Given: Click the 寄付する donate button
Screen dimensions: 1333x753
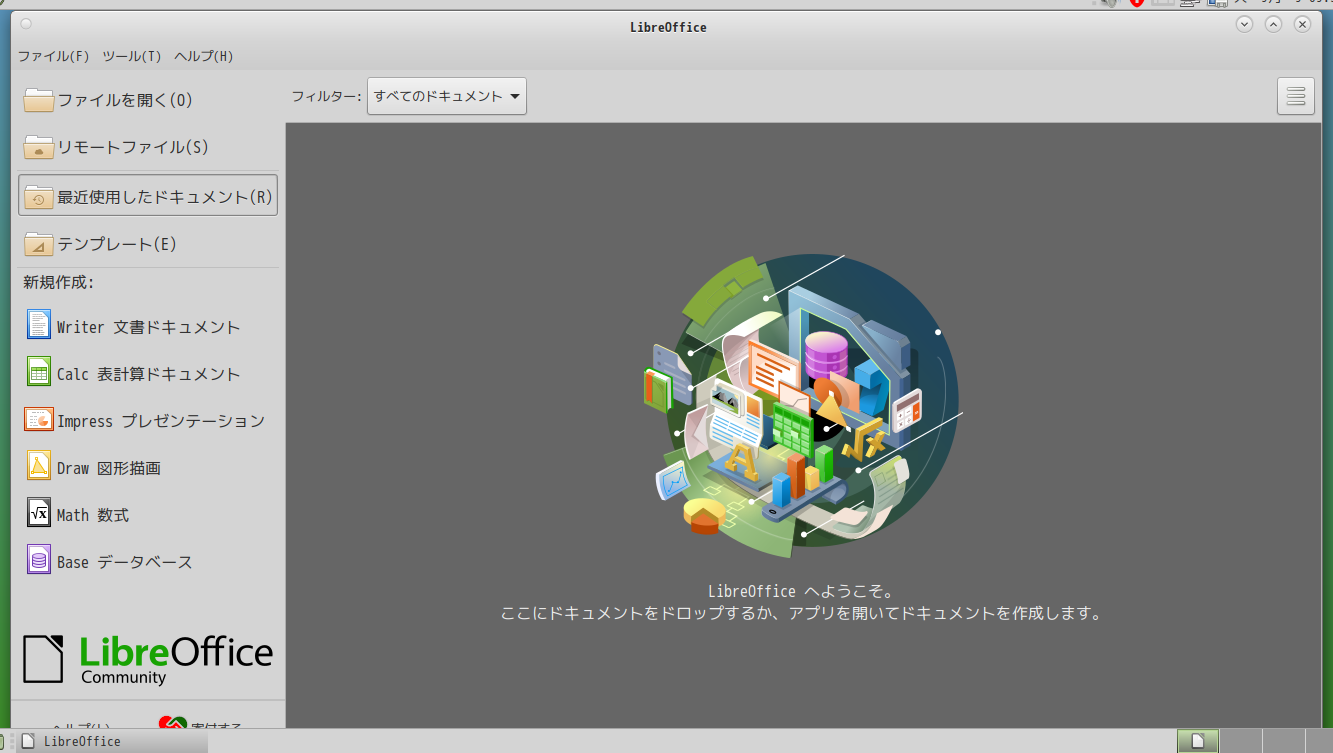Looking at the screenshot, I should [202, 722].
